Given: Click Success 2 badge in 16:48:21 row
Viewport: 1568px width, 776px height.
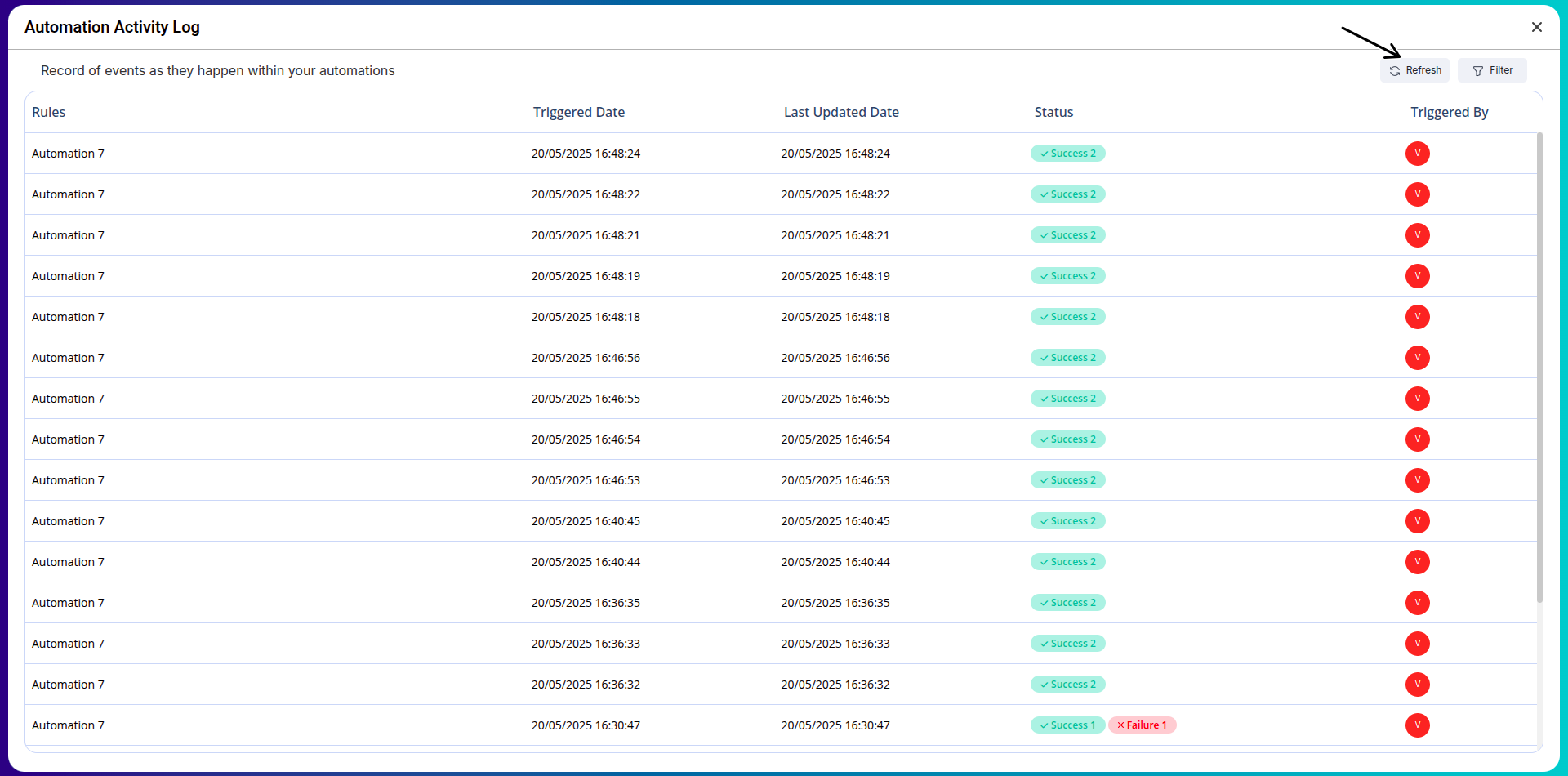Looking at the screenshot, I should 1067,235.
